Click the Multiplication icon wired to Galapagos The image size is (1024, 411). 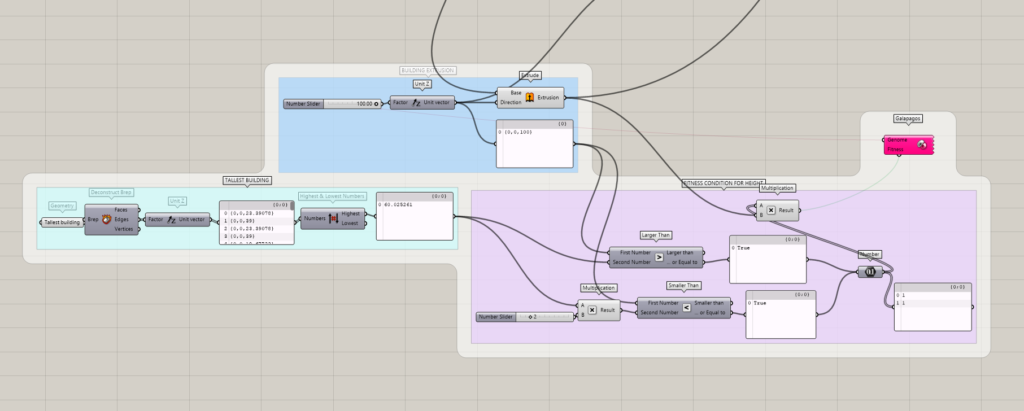[x=772, y=212]
